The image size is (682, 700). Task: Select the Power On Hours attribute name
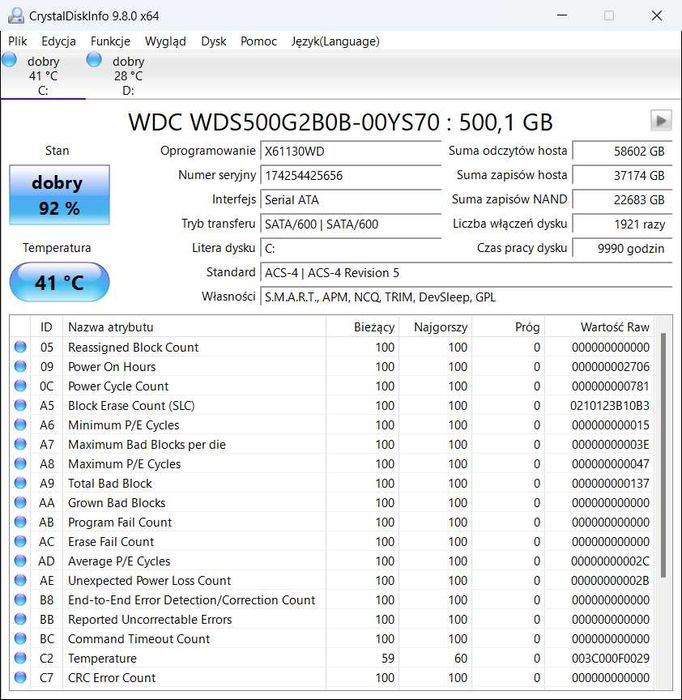point(112,367)
